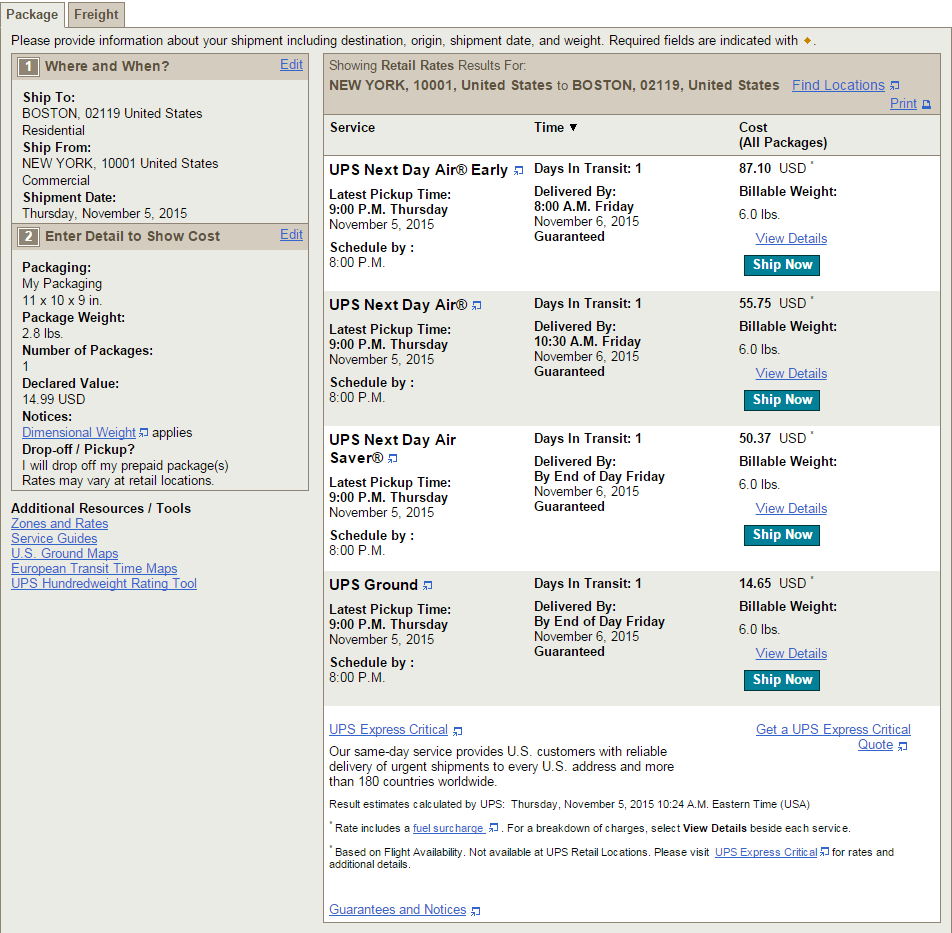Viewport: 952px width, 933px height.
Task: Open info icon for UPS Next Day Air Early
Action: tap(518, 171)
